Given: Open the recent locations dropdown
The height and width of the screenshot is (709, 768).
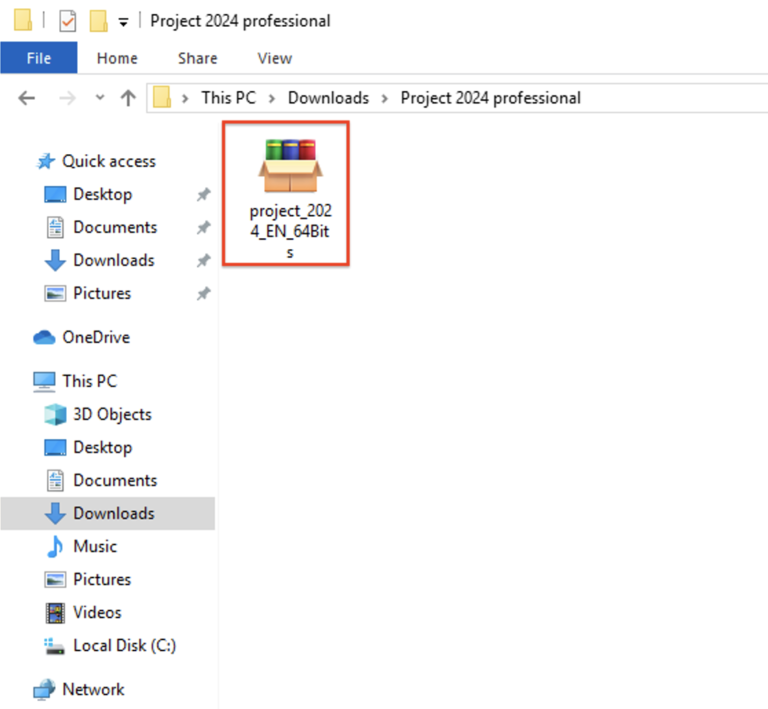Looking at the screenshot, I should pyautogui.click(x=100, y=97).
